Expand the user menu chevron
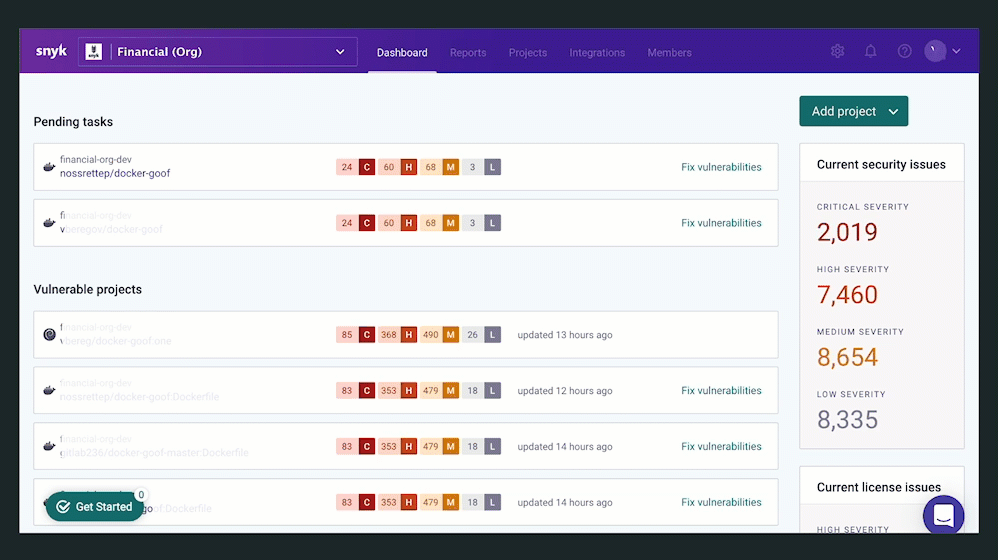The height and width of the screenshot is (560, 998). pyautogui.click(x=957, y=51)
